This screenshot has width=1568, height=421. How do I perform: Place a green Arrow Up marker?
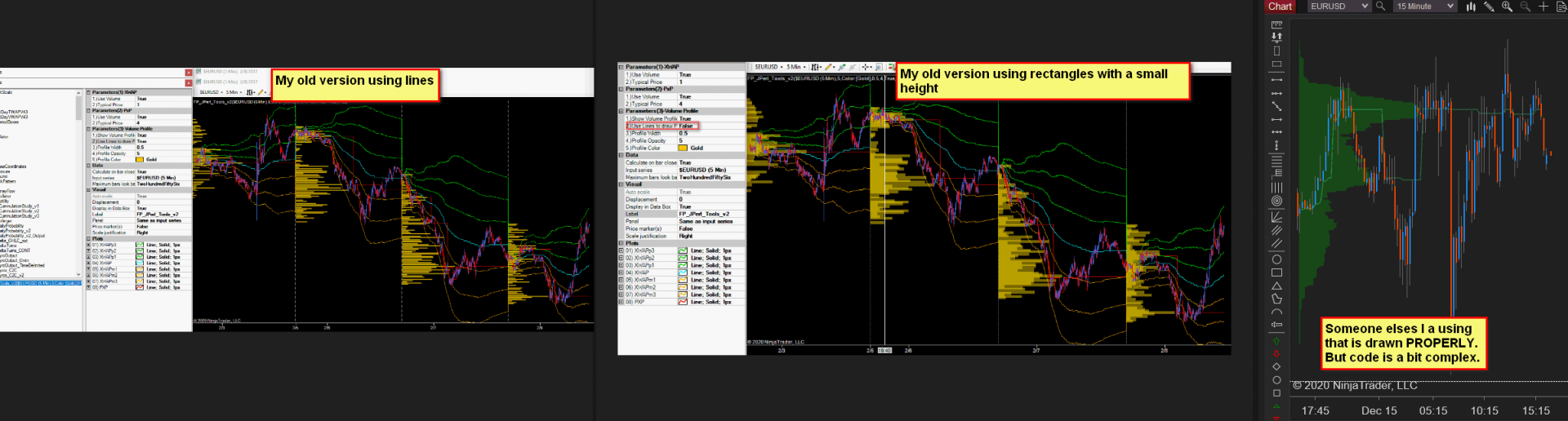[1276, 341]
